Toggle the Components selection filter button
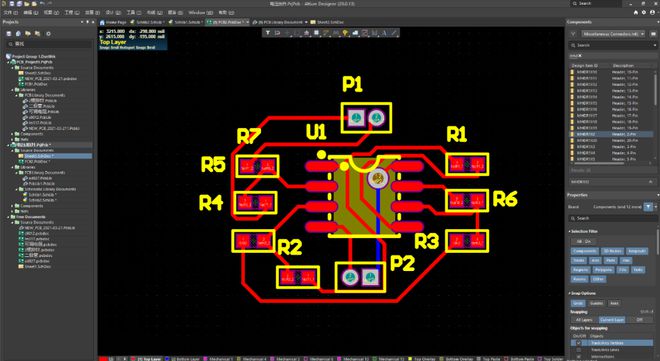 (585, 251)
